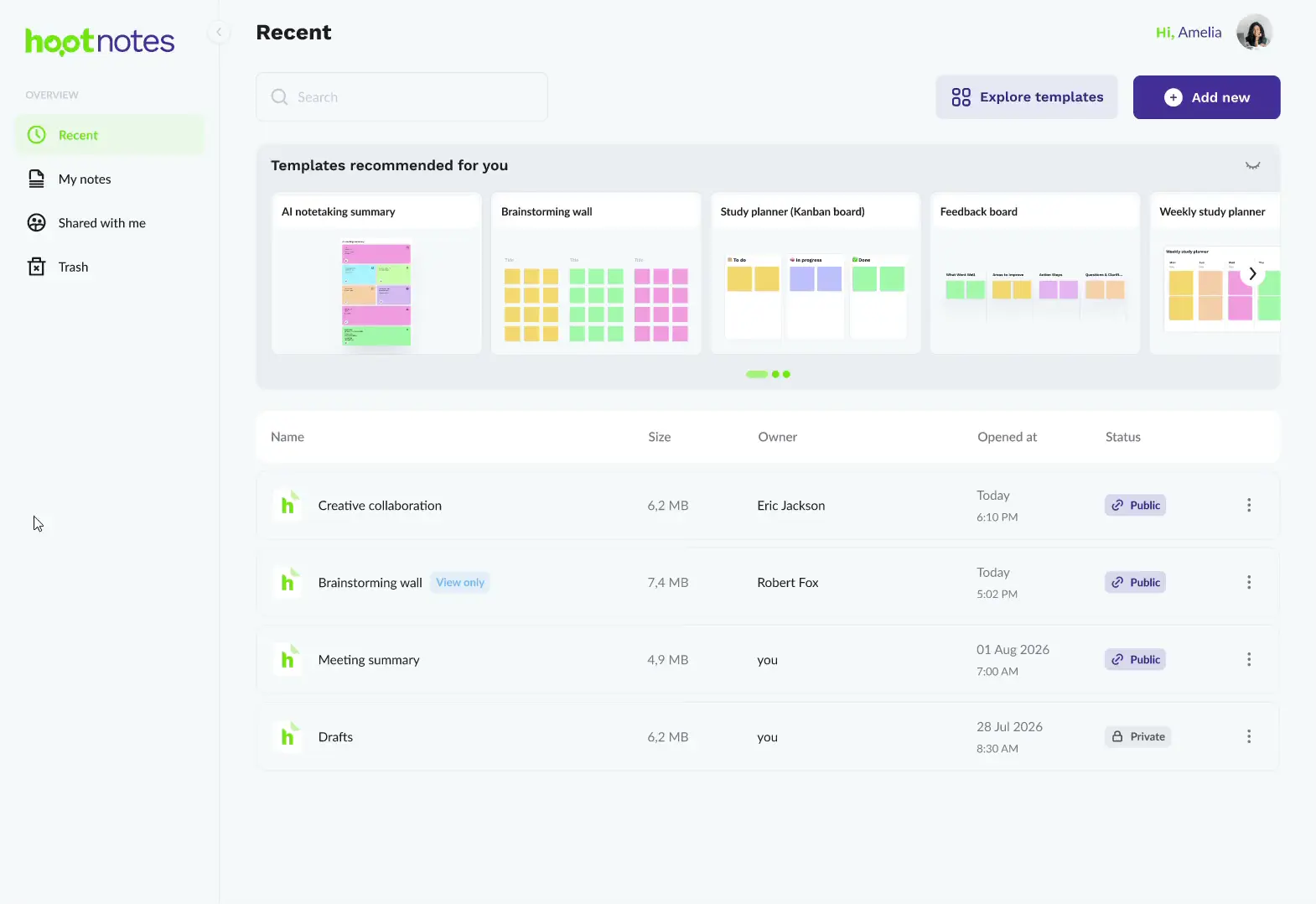1316x904 pixels.
Task: Show next templates with the right arrow
Action: [x=1252, y=273]
